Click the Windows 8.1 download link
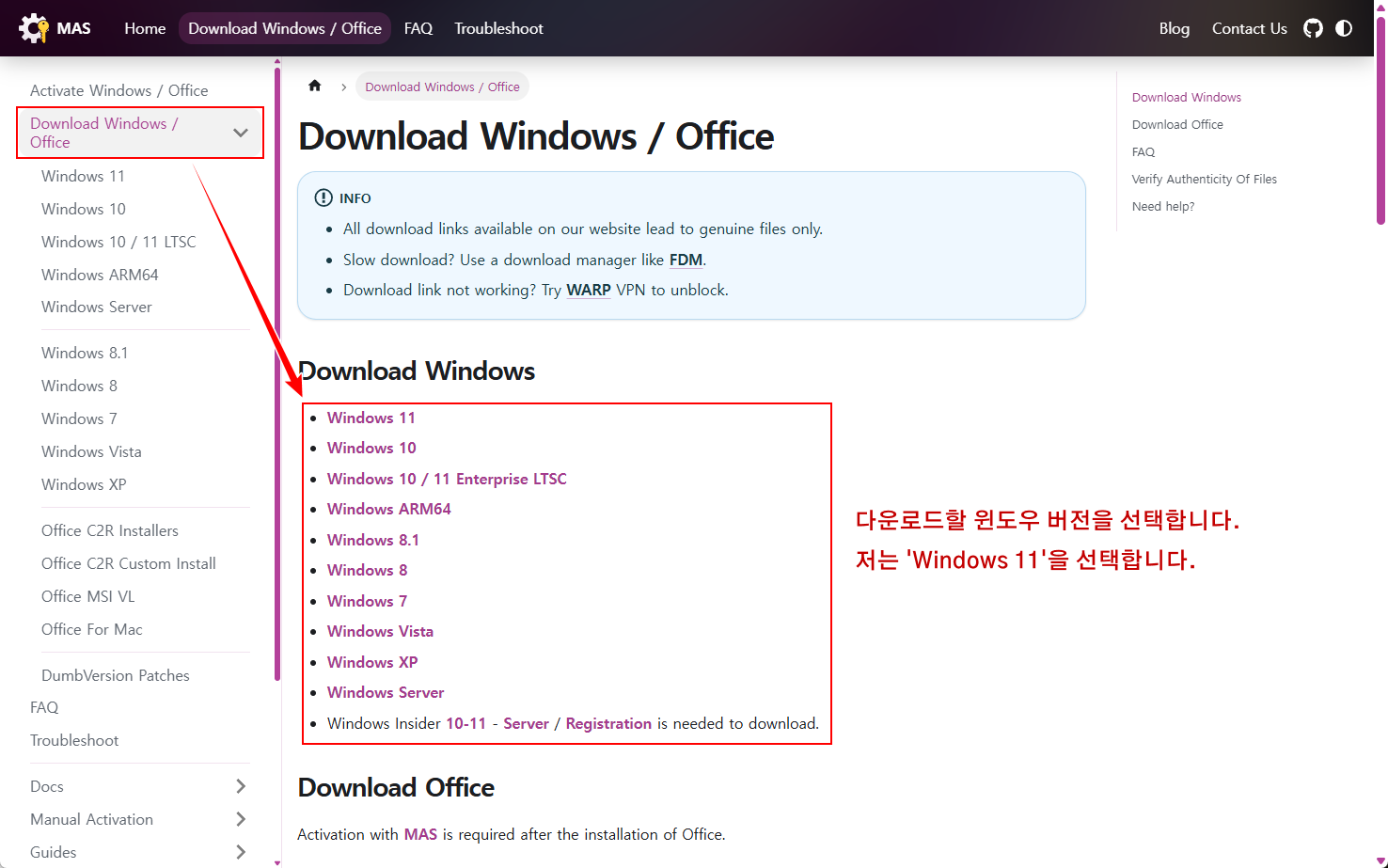The height and width of the screenshot is (868, 1388). pos(373,540)
